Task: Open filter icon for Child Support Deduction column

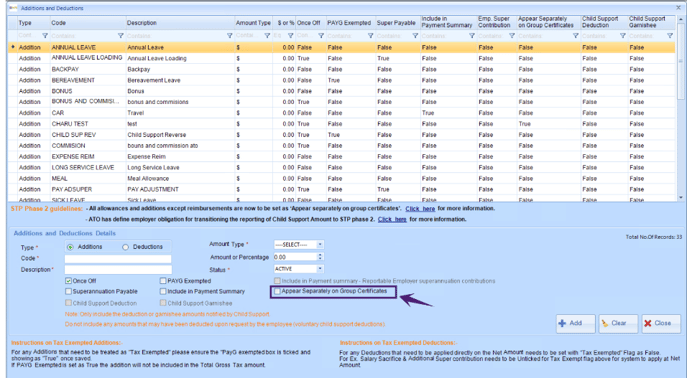Action: 622,35
